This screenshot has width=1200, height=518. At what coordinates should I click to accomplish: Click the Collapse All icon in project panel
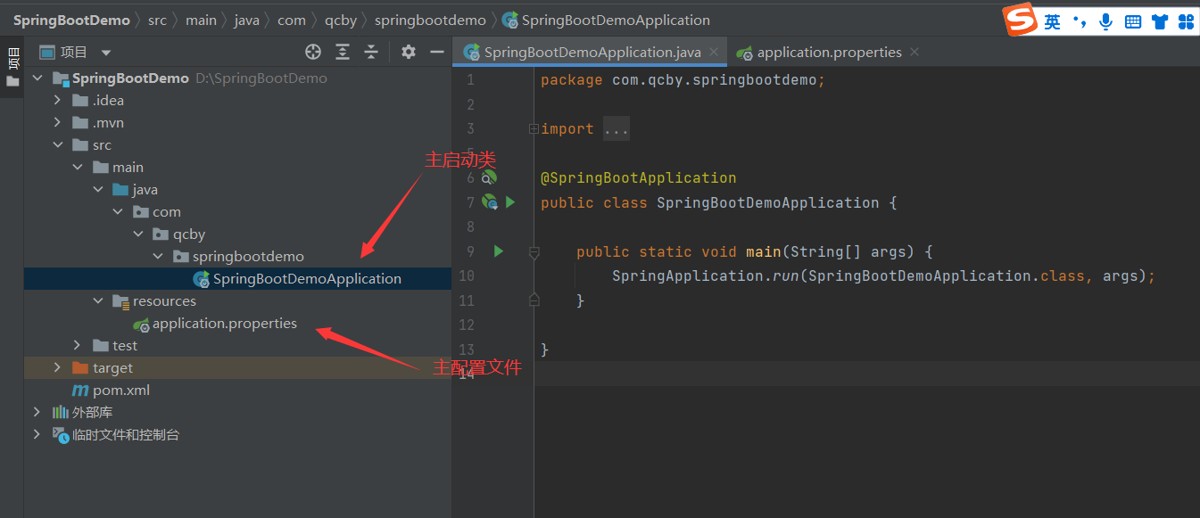tap(371, 52)
